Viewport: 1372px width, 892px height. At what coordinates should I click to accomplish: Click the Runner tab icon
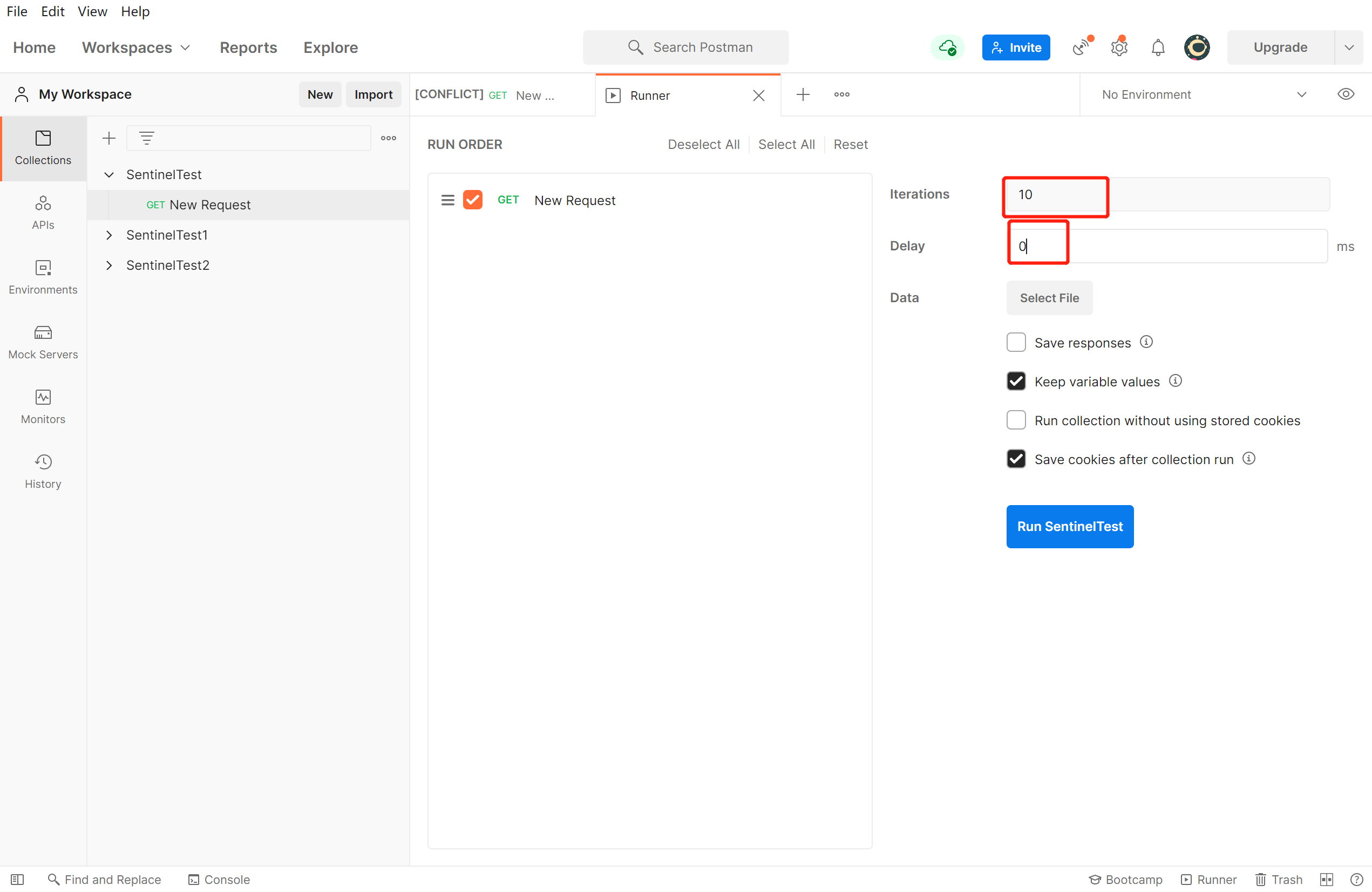pyautogui.click(x=612, y=95)
